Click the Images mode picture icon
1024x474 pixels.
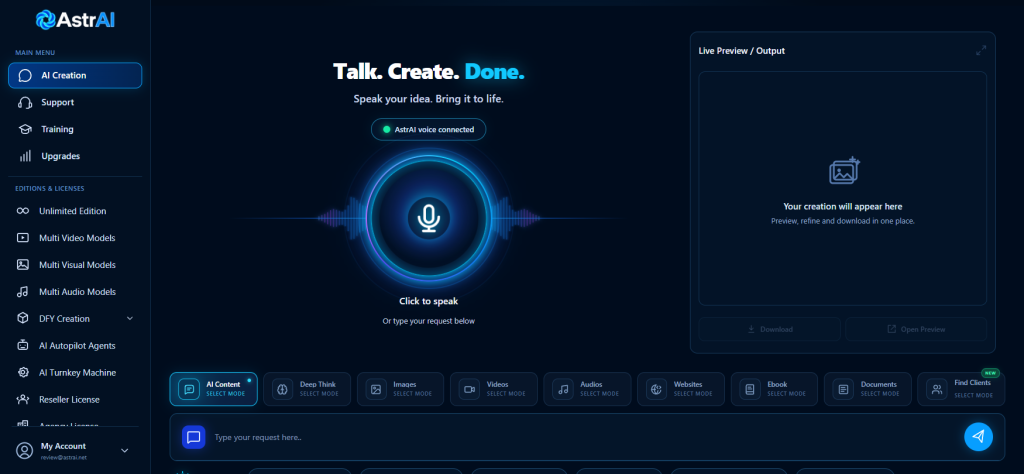point(376,389)
